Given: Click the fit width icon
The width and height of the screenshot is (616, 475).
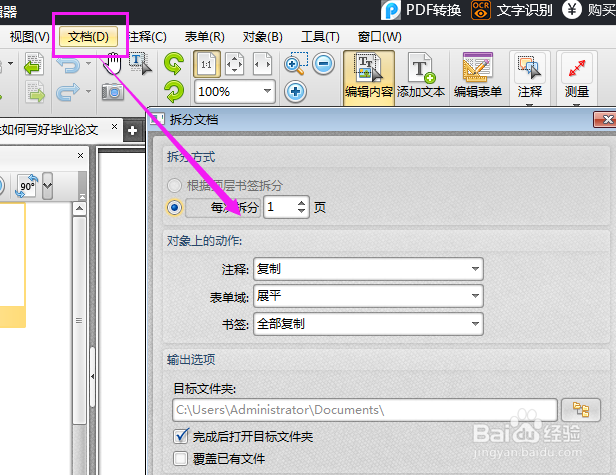Looking at the screenshot, I should (262, 64).
